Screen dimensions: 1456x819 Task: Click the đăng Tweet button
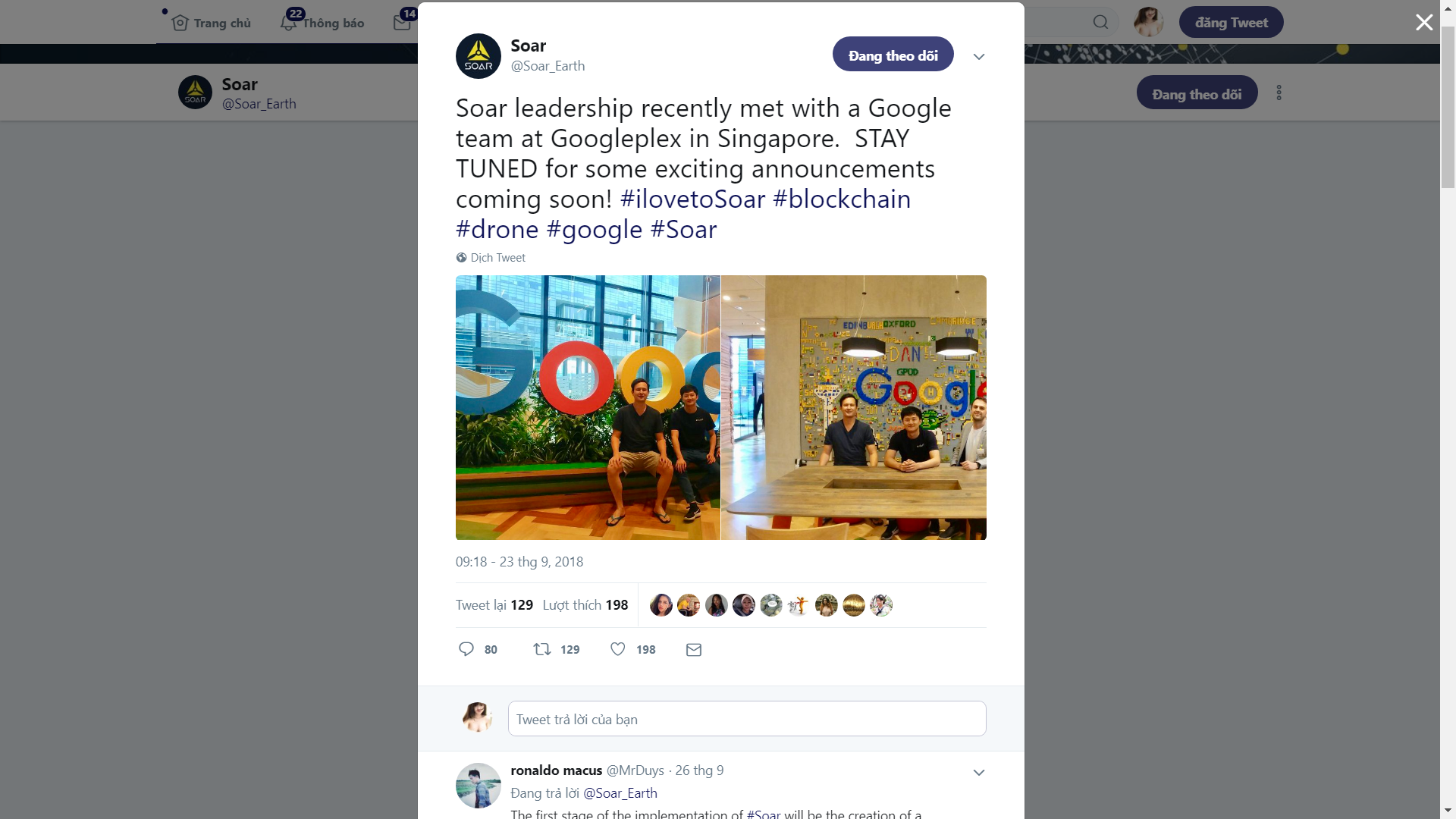pyautogui.click(x=1231, y=23)
